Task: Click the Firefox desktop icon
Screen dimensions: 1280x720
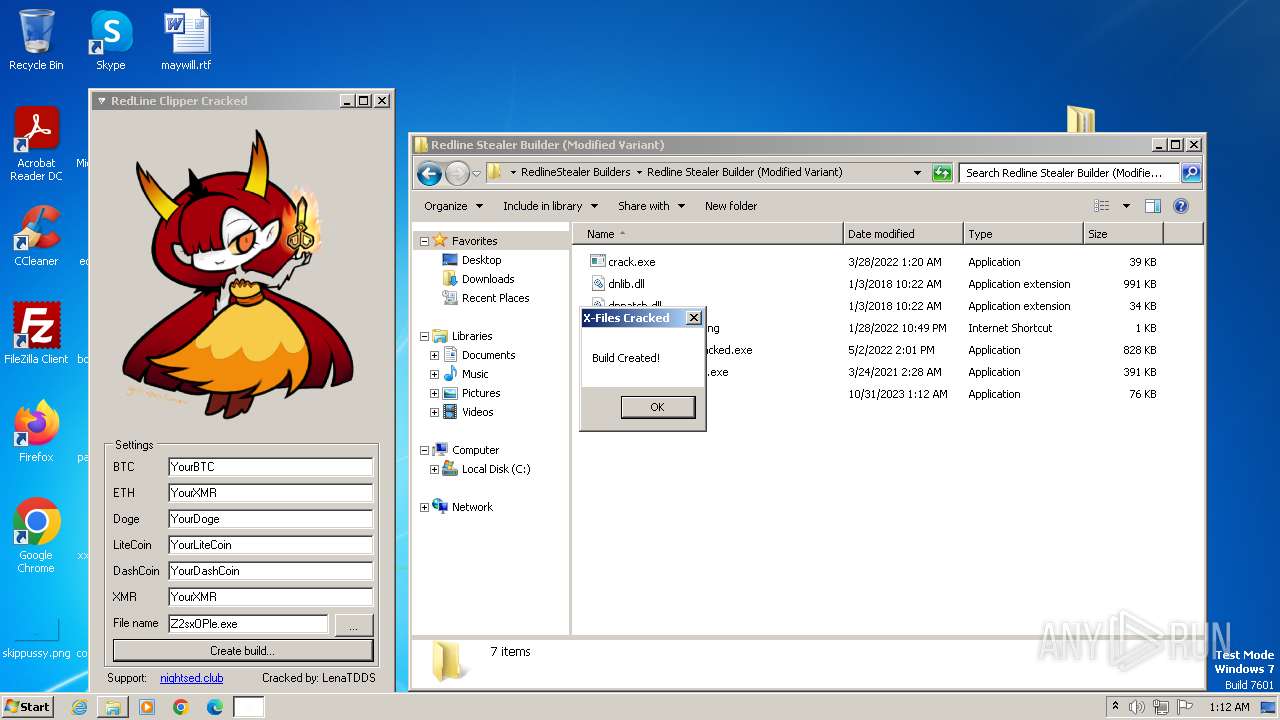Action: [x=36, y=431]
